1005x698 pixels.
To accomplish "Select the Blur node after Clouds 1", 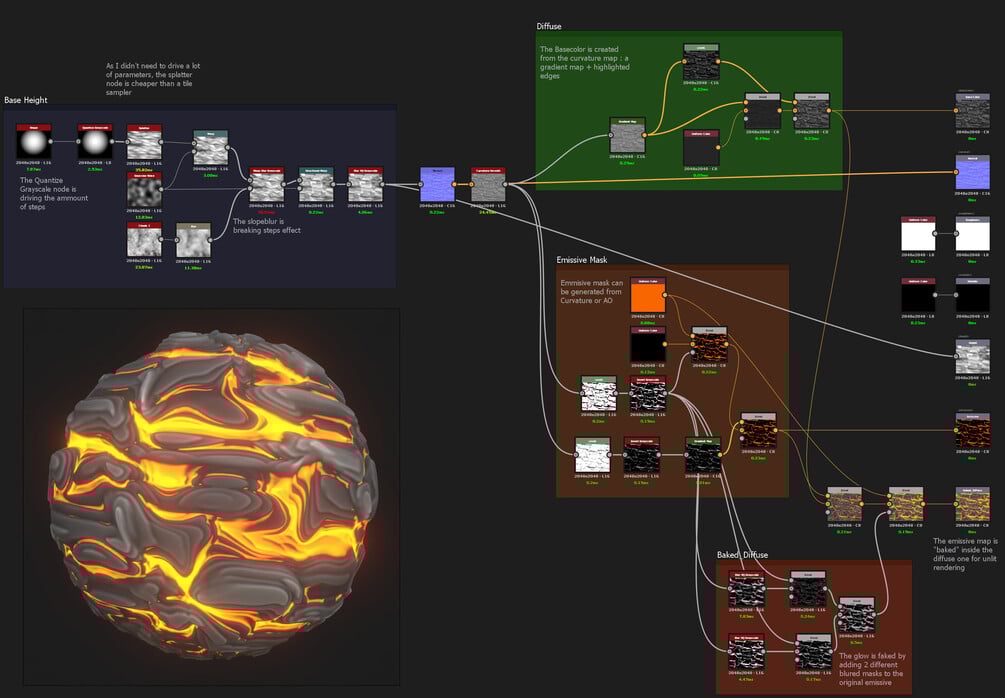I will coord(193,241).
